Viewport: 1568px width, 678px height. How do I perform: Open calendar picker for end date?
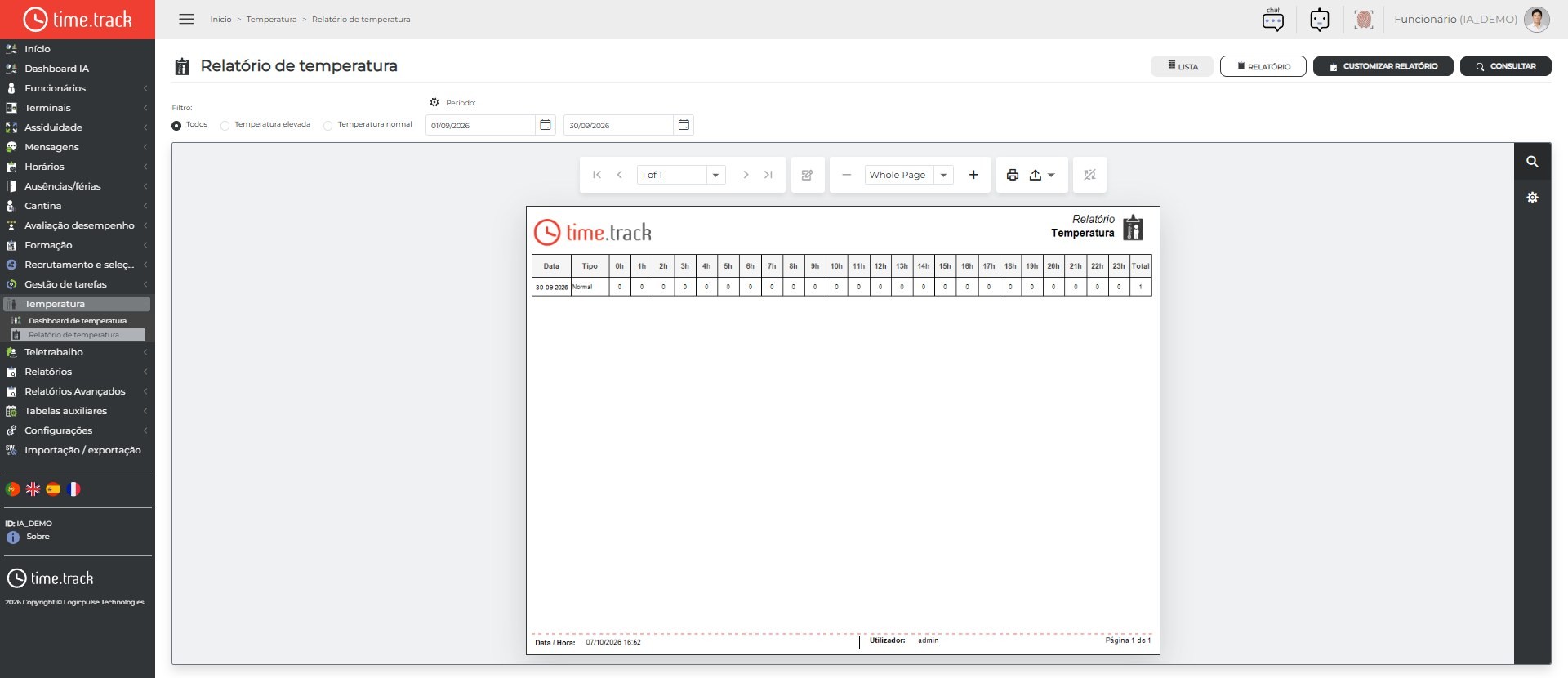click(684, 125)
